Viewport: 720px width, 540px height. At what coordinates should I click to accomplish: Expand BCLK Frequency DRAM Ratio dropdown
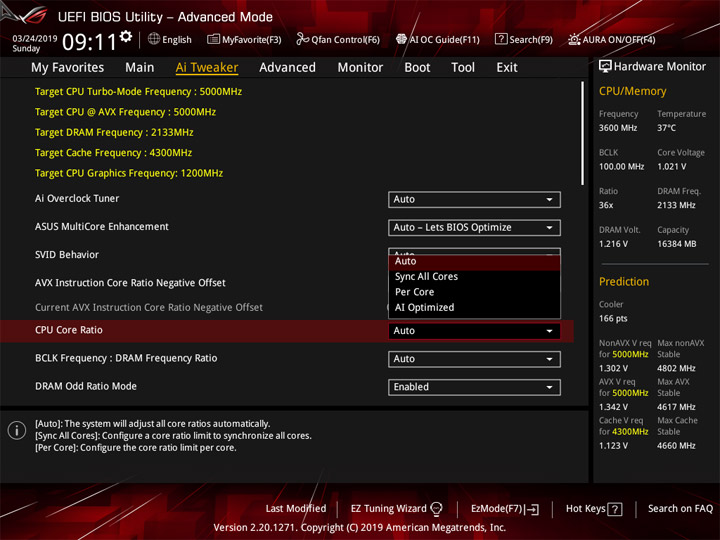[474, 359]
